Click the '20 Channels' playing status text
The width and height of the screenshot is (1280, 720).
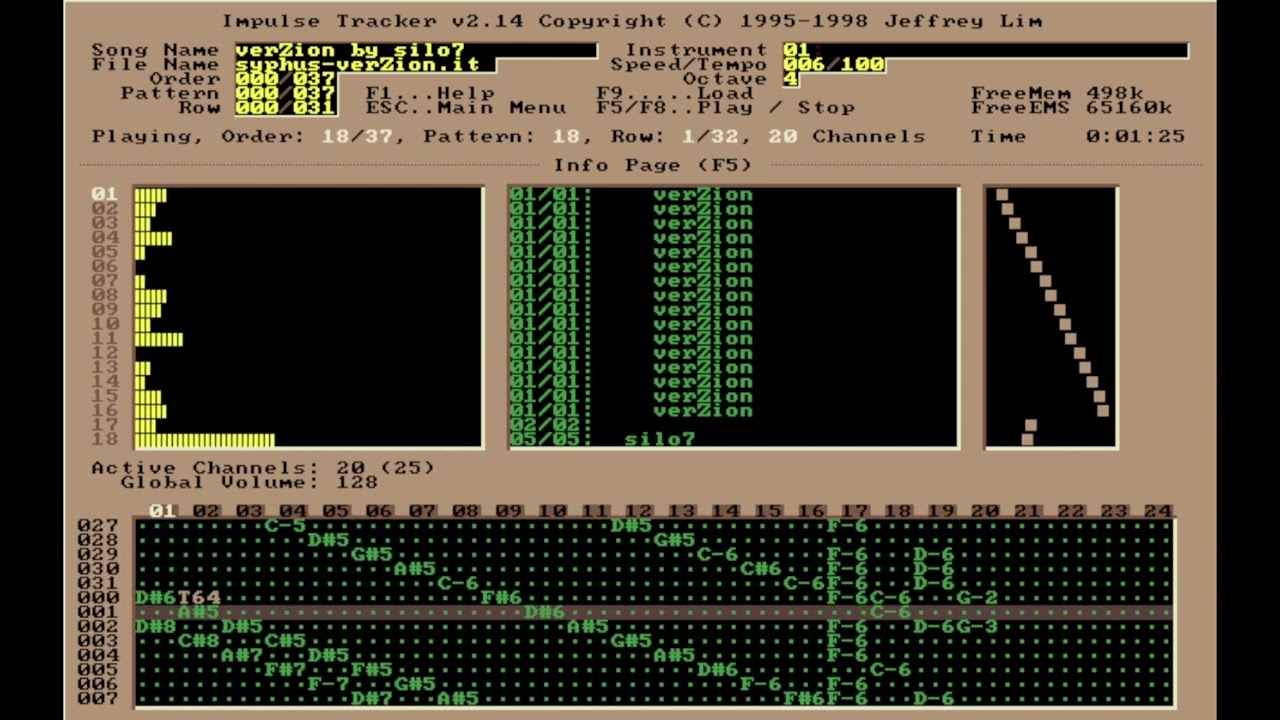coord(847,136)
